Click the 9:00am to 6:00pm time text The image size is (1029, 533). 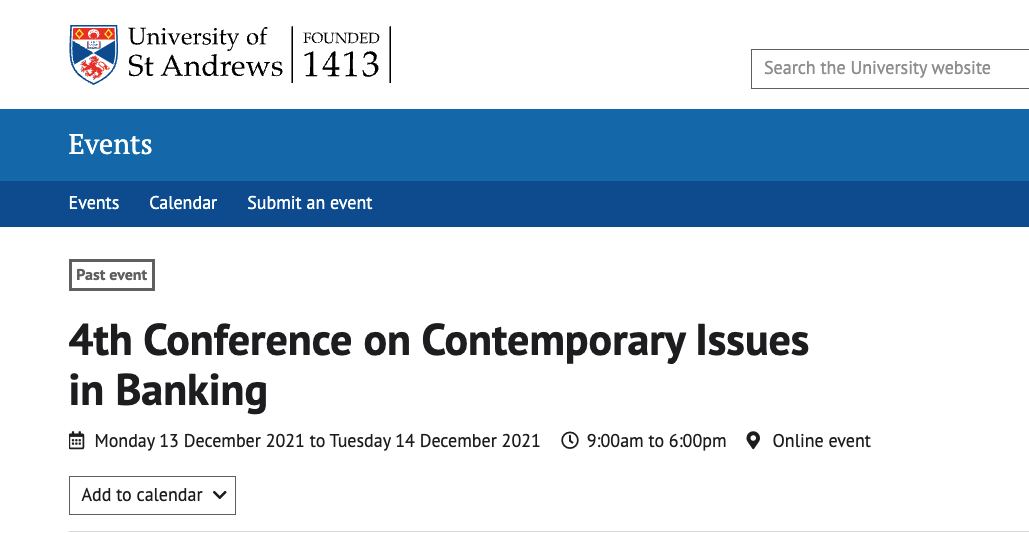pos(656,441)
